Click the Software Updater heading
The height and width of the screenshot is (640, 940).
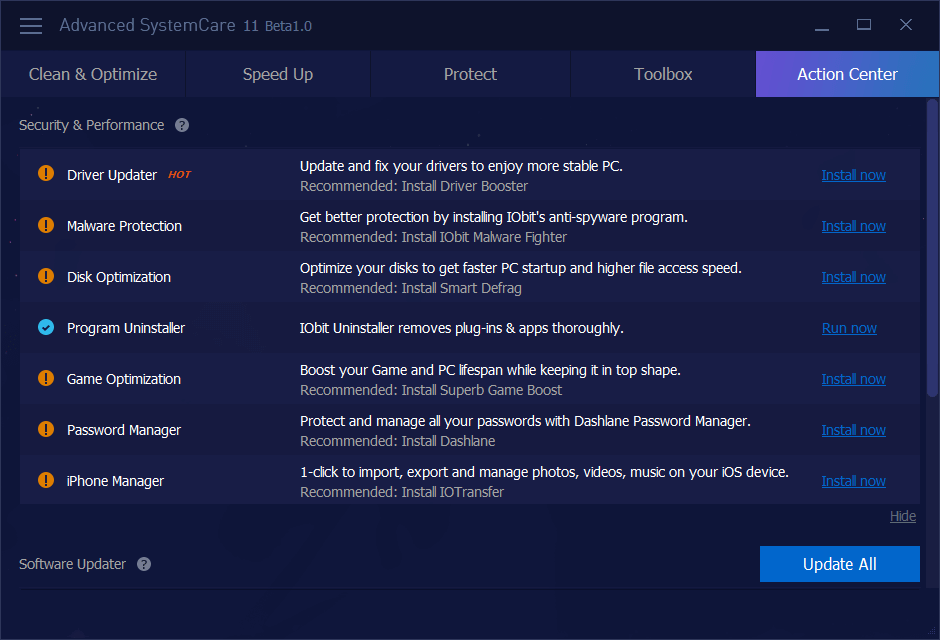point(72,564)
